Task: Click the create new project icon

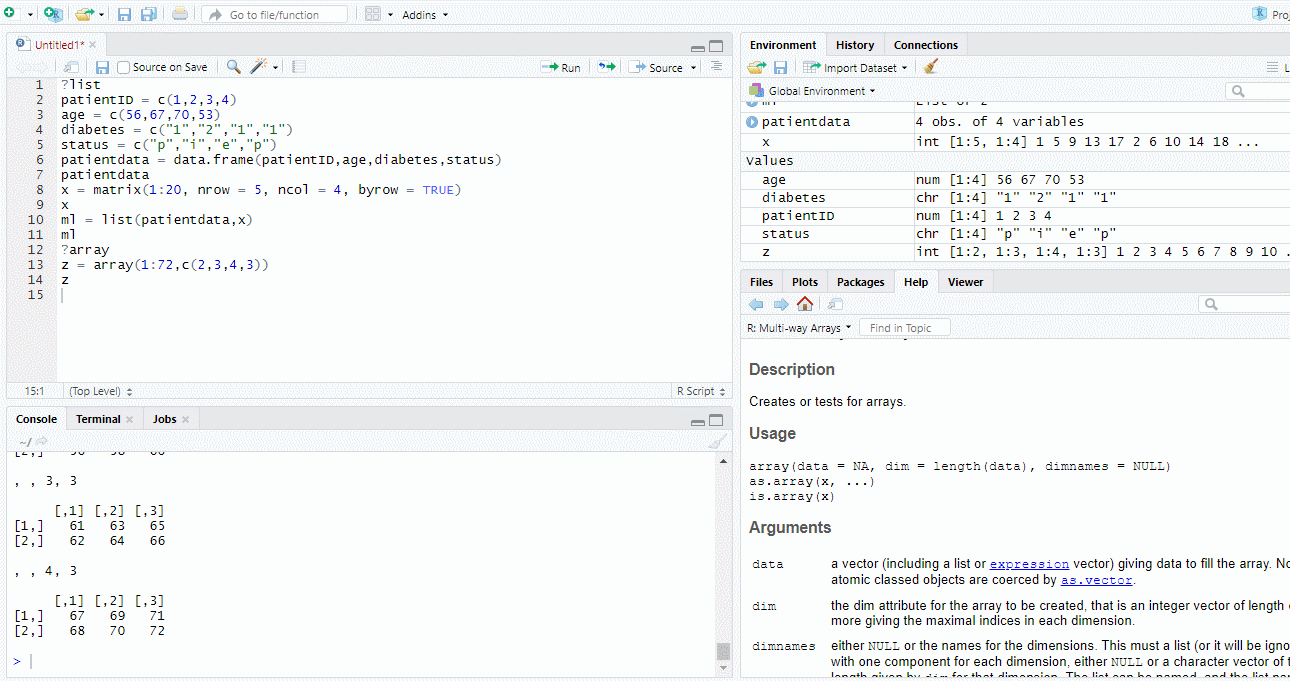Action: (x=53, y=14)
